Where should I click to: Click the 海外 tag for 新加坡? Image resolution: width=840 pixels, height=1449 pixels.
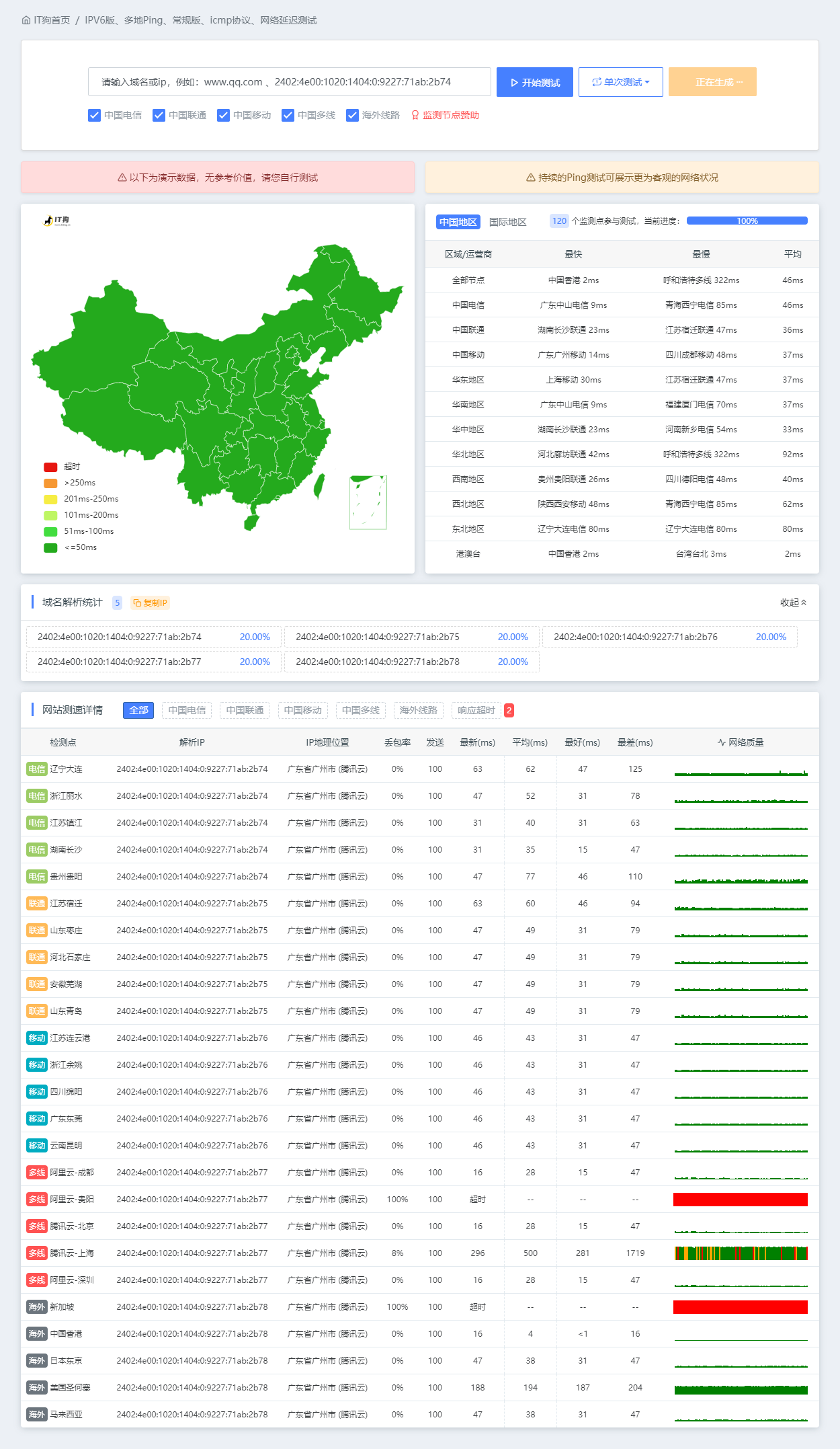(36, 1307)
